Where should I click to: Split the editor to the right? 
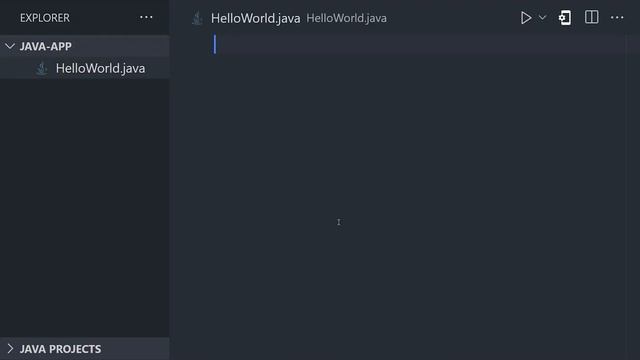[x=591, y=18]
